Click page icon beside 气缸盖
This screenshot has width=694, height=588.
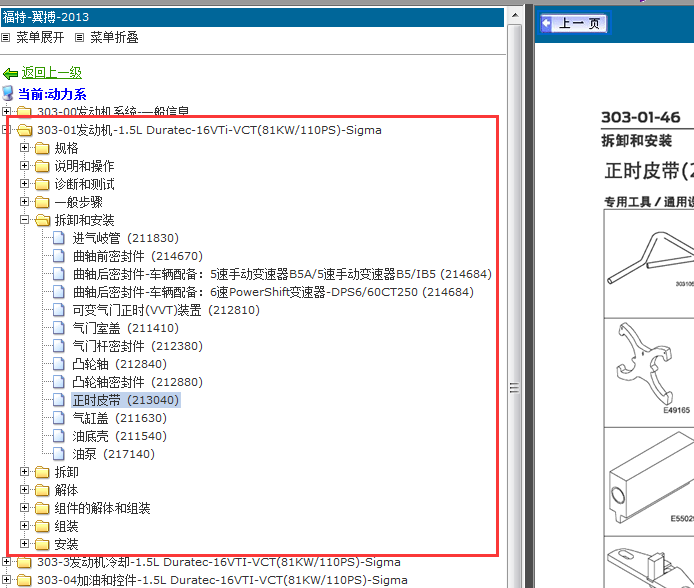tap(58, 418)
